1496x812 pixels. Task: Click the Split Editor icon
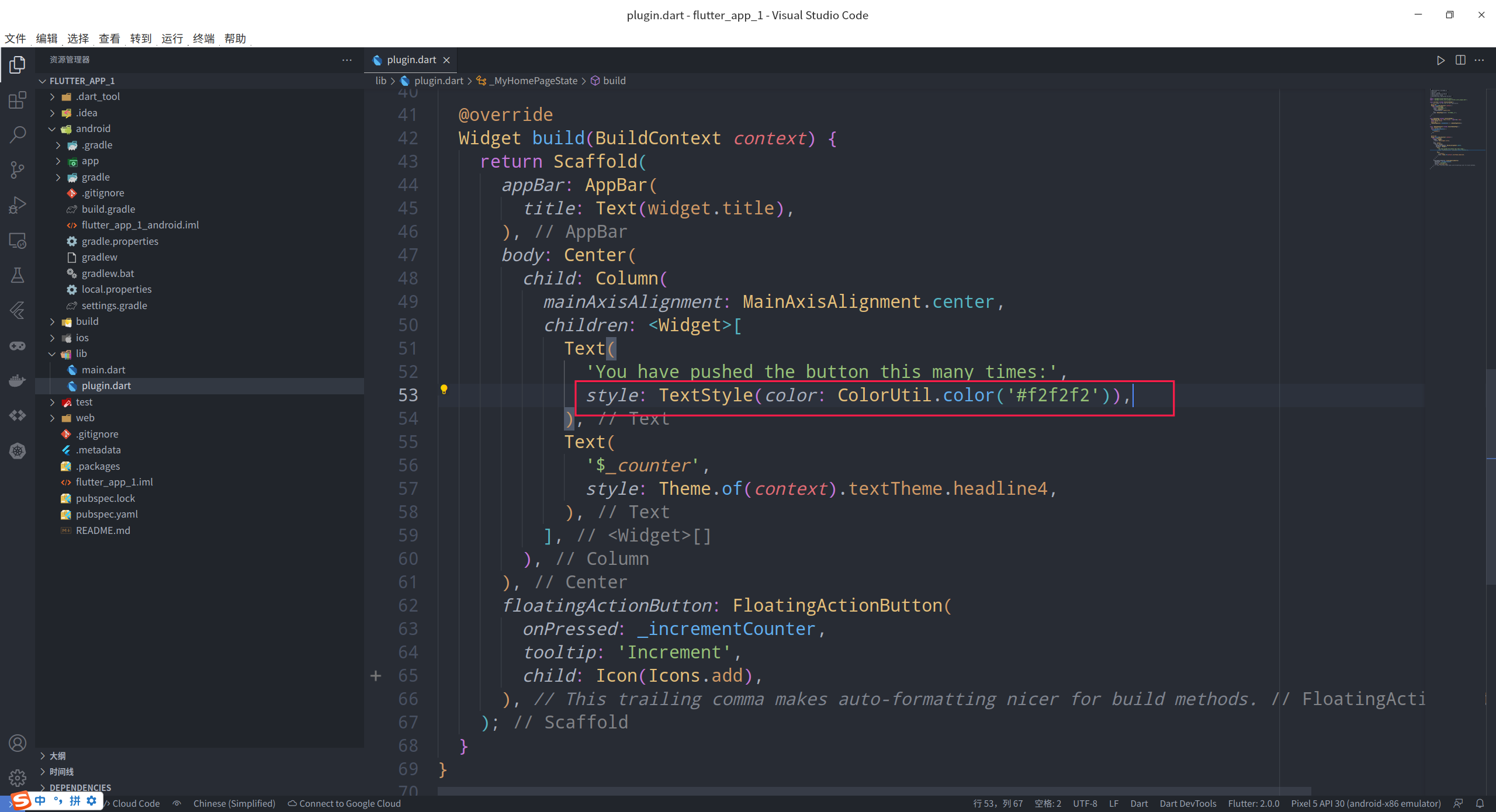(1460, 60)
